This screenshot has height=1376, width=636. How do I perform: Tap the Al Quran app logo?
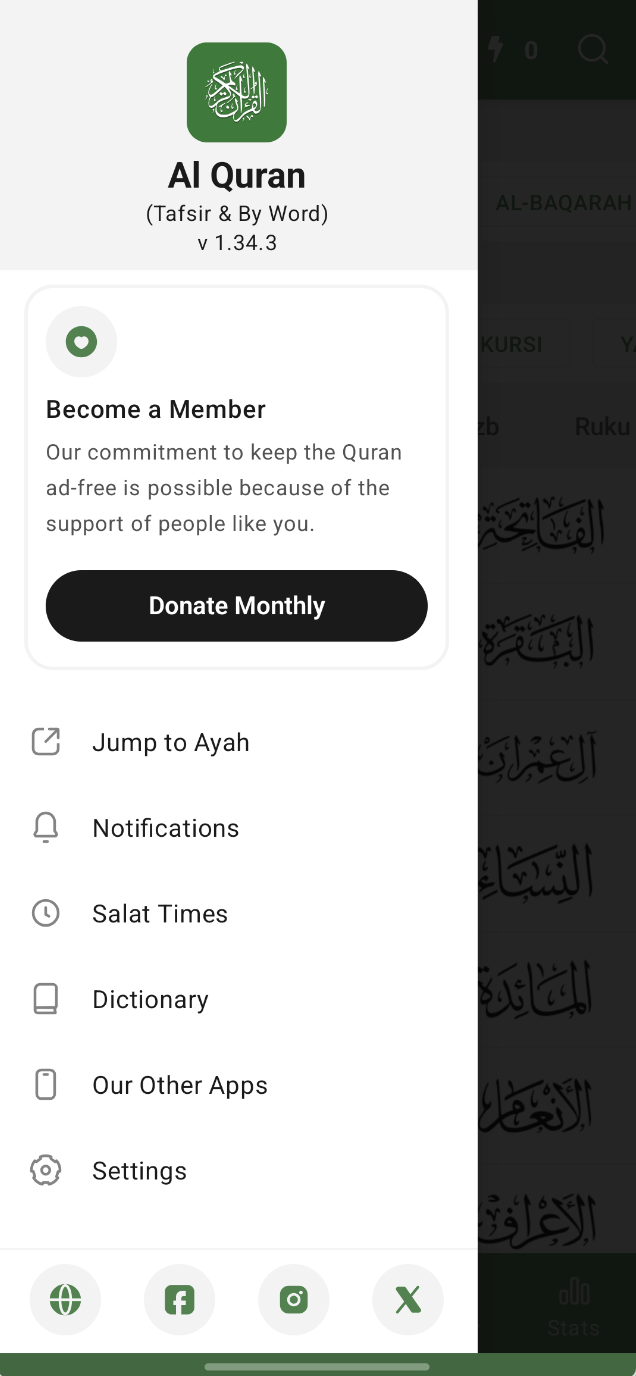[237, 92]
